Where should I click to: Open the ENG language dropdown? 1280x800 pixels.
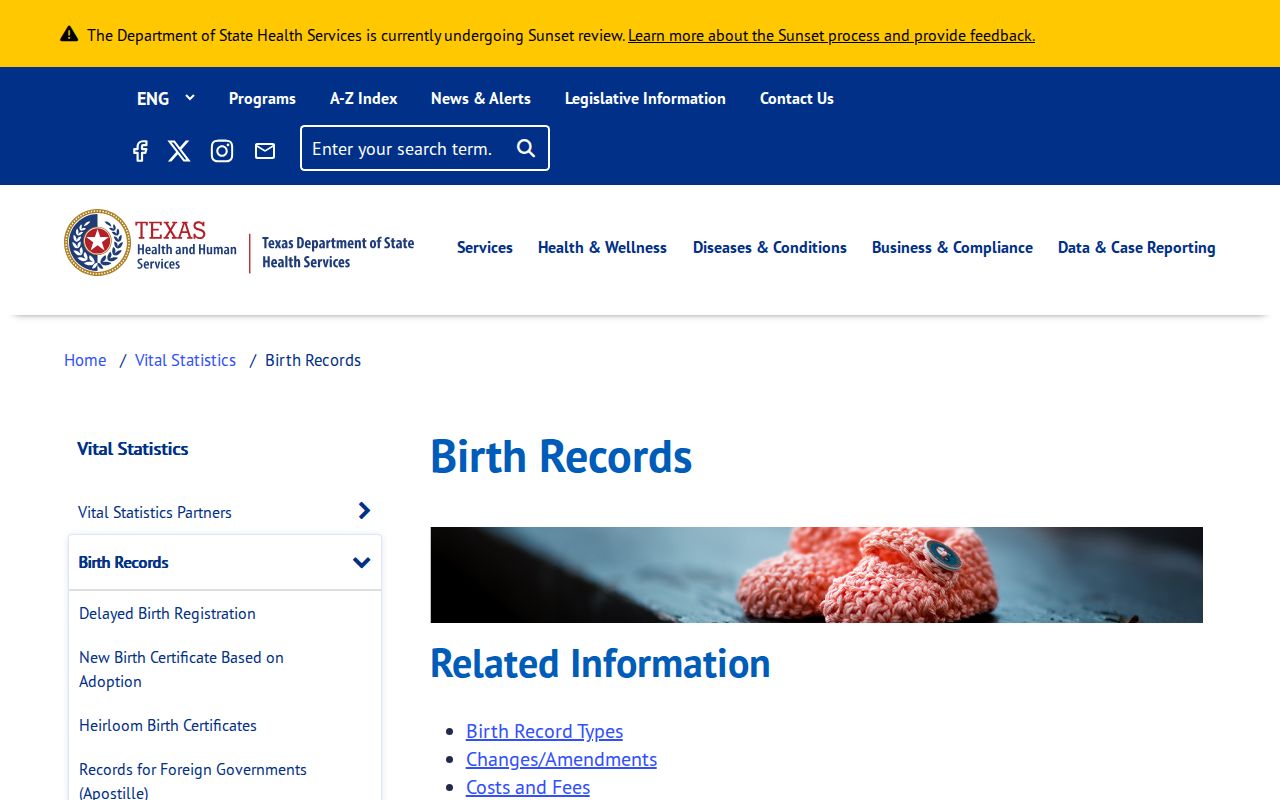tap(166, 98)
